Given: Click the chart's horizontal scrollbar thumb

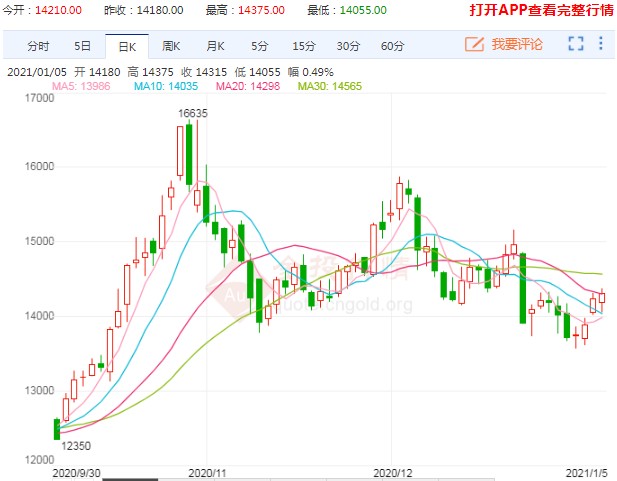Looking at the screenshot, I should tap(130, 479).
